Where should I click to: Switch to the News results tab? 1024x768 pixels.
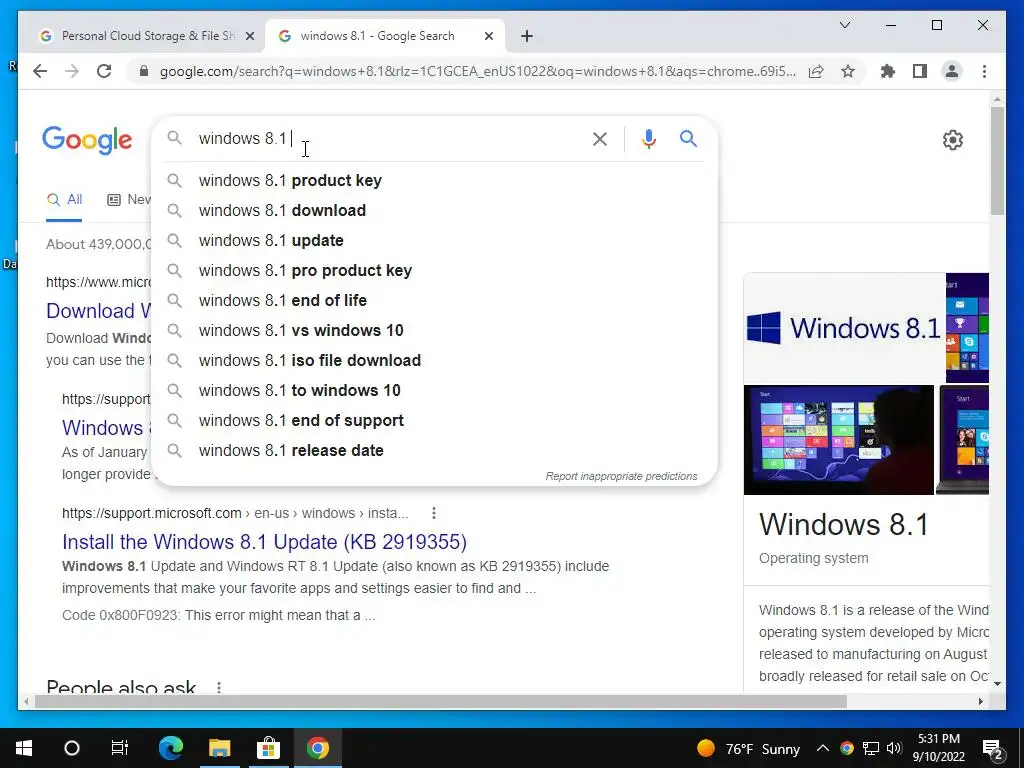pyautogui.click(x=129, y=200)
